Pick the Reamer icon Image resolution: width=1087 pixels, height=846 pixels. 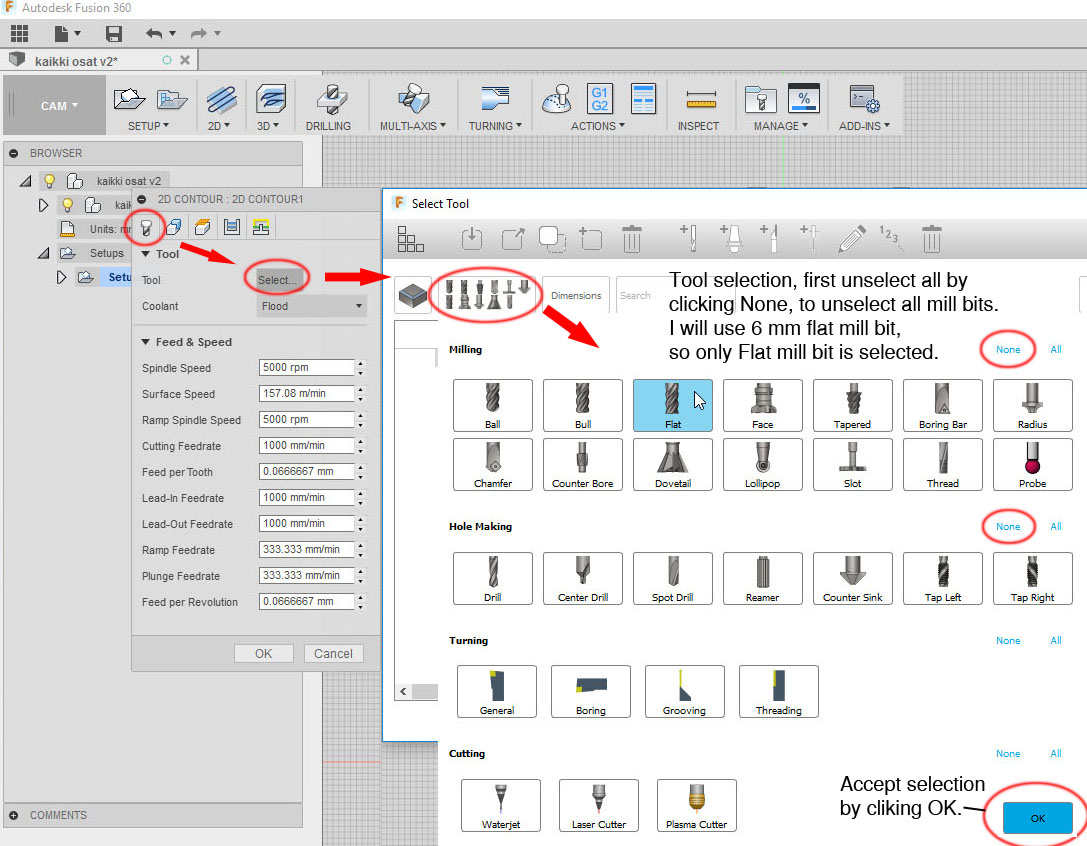763,578
